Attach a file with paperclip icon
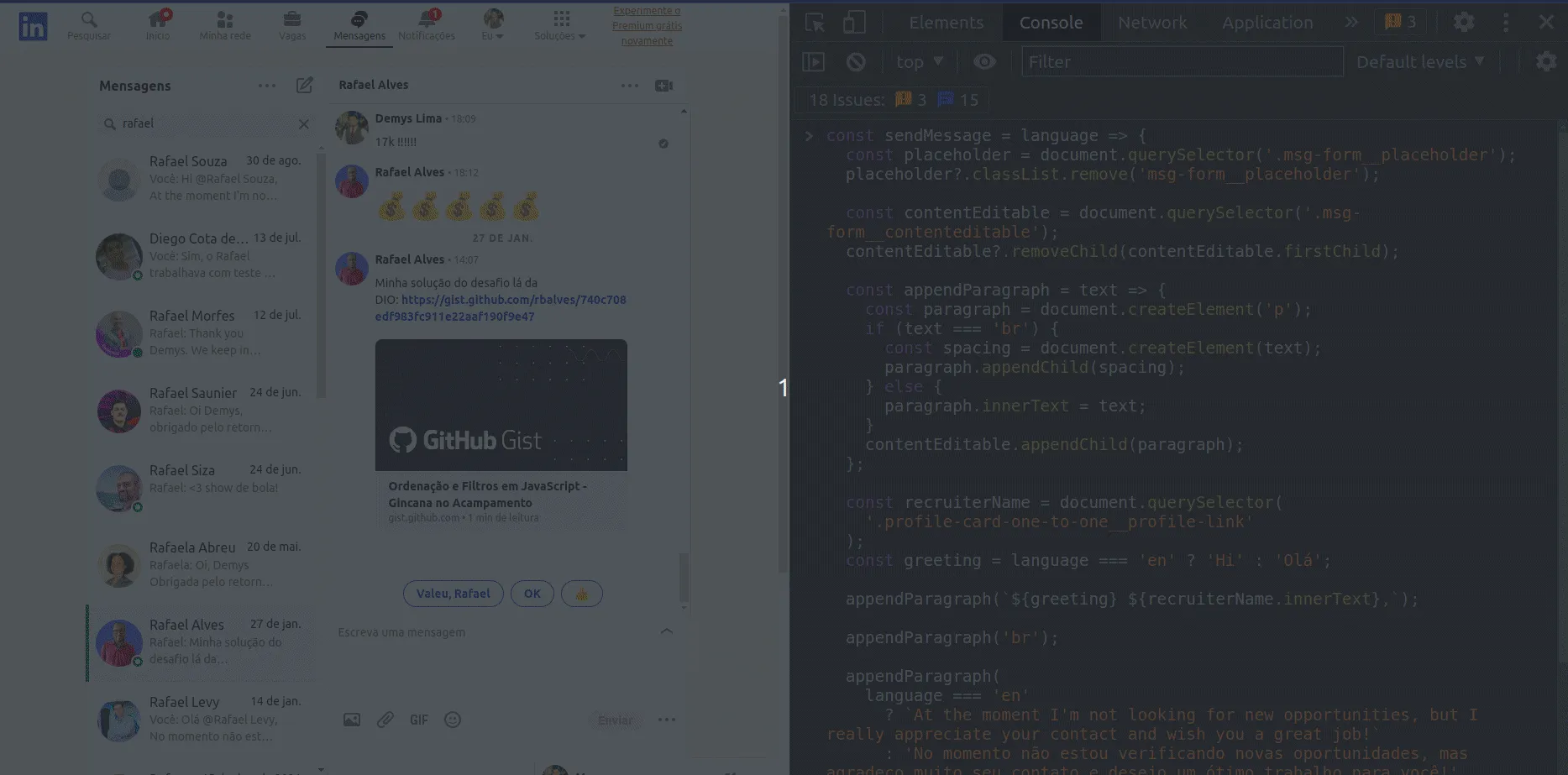Screen dimensions: 1568x775 385,720
